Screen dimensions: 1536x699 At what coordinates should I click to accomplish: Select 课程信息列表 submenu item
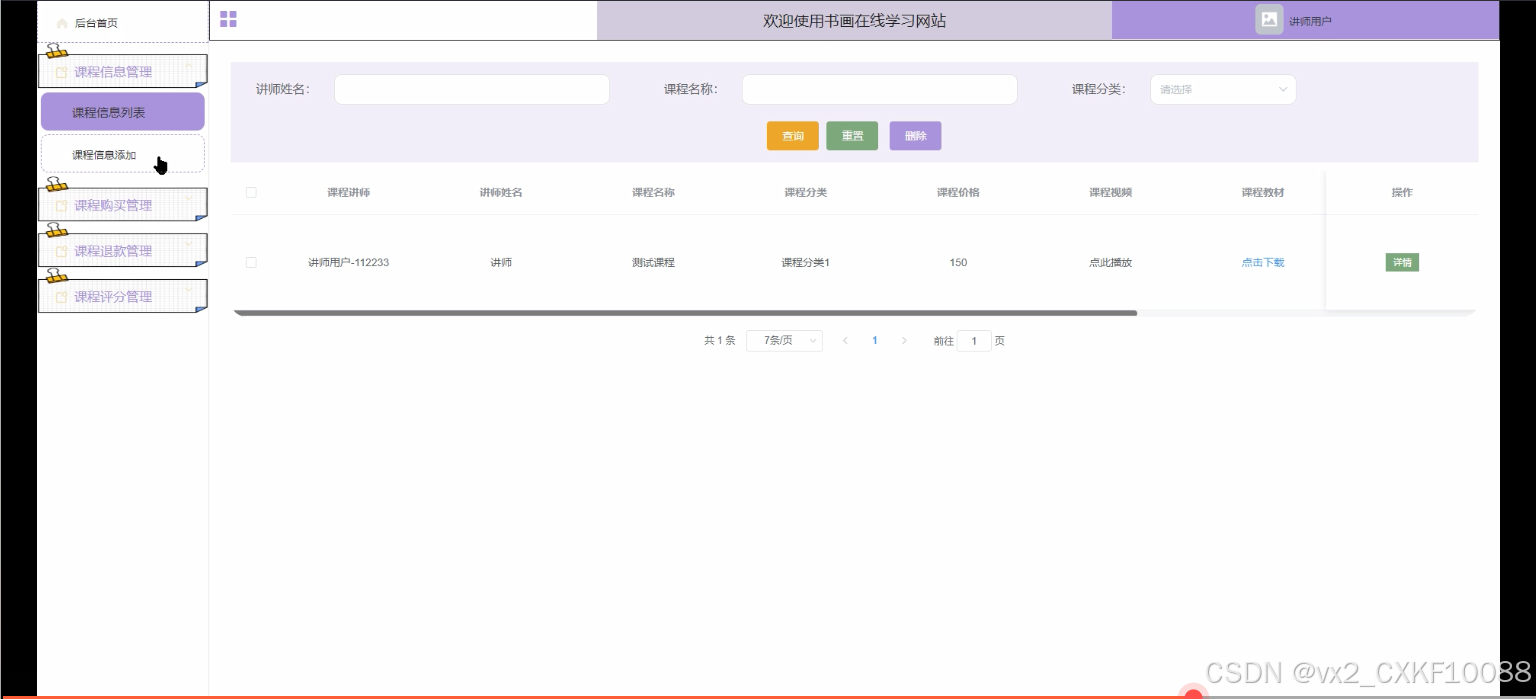tap(123, 112)
